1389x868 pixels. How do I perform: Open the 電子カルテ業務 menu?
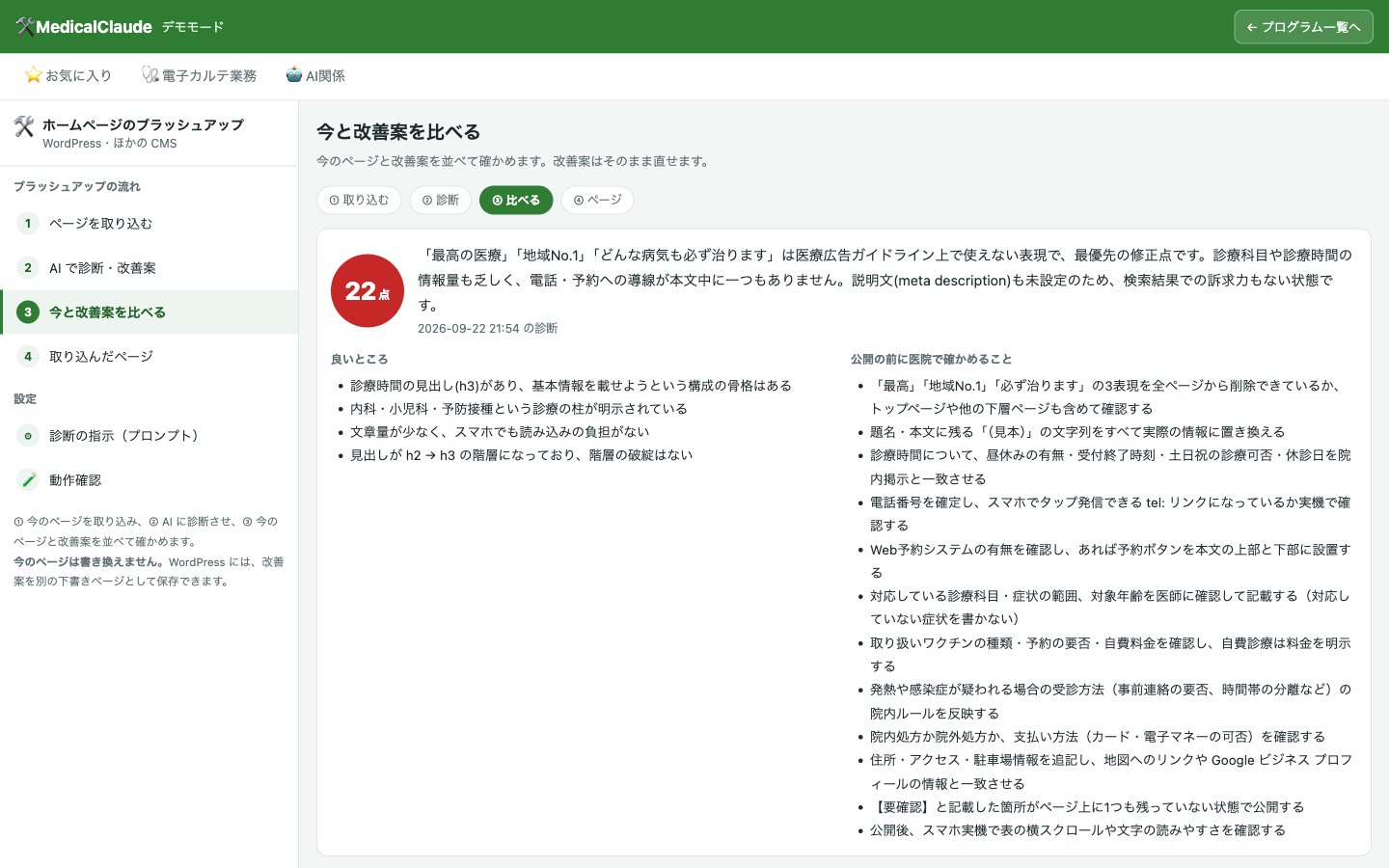[x=200, y=75]
